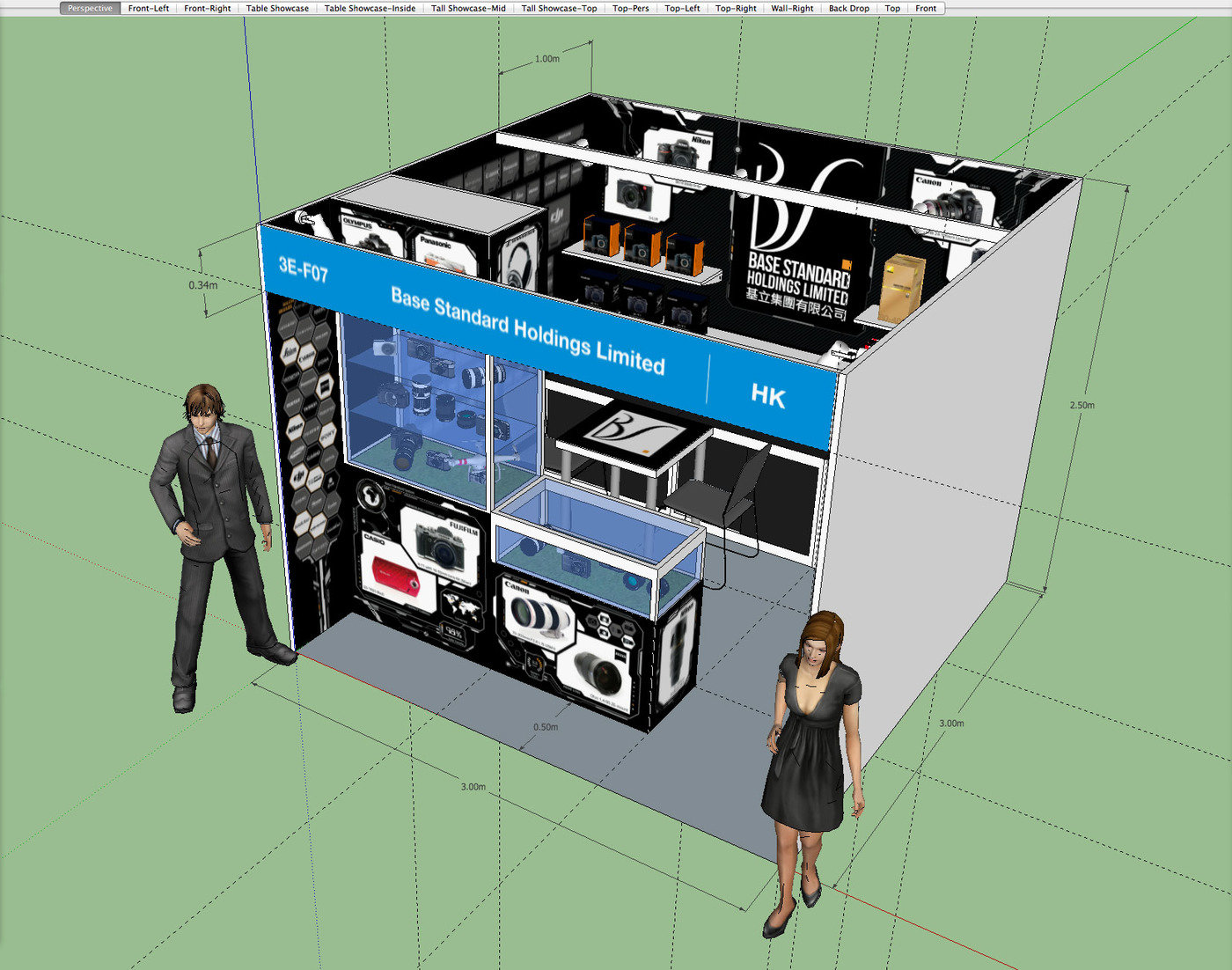Switch to the Top-Left view
This screenshot has height=970, width=1232.
(682, 8)
